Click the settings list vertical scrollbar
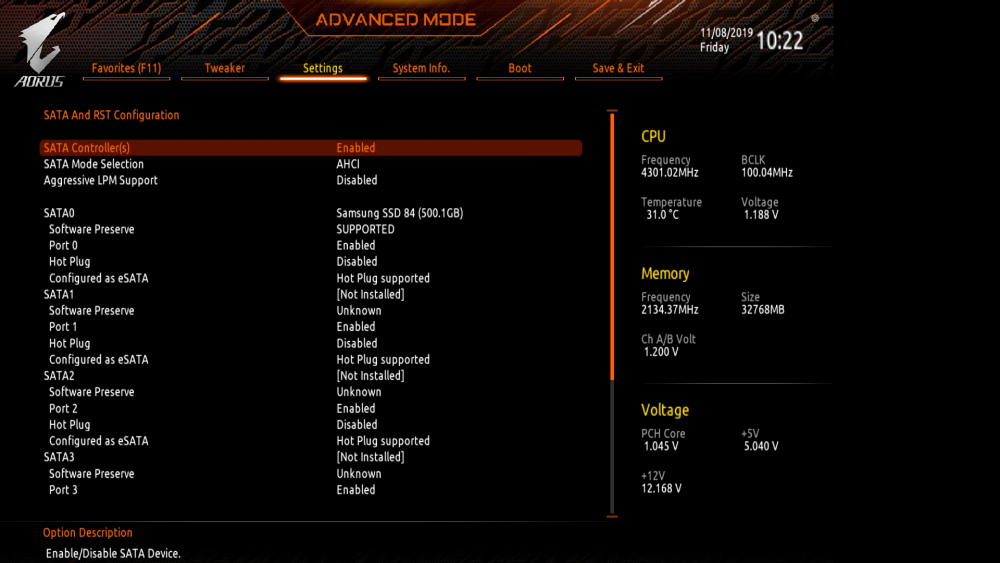The image size is (1000, 563). point(612,313)
